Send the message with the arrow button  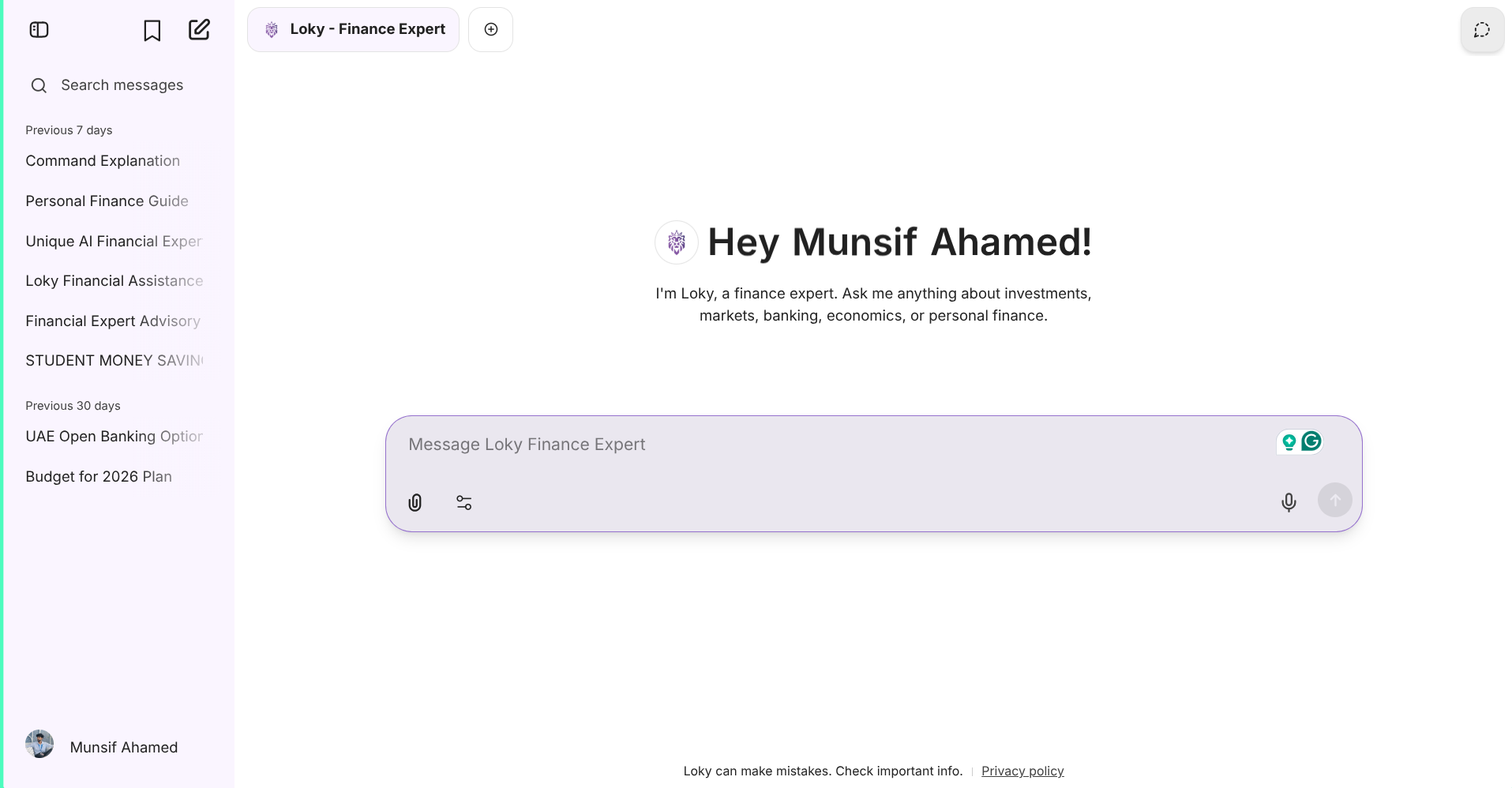1334,500
